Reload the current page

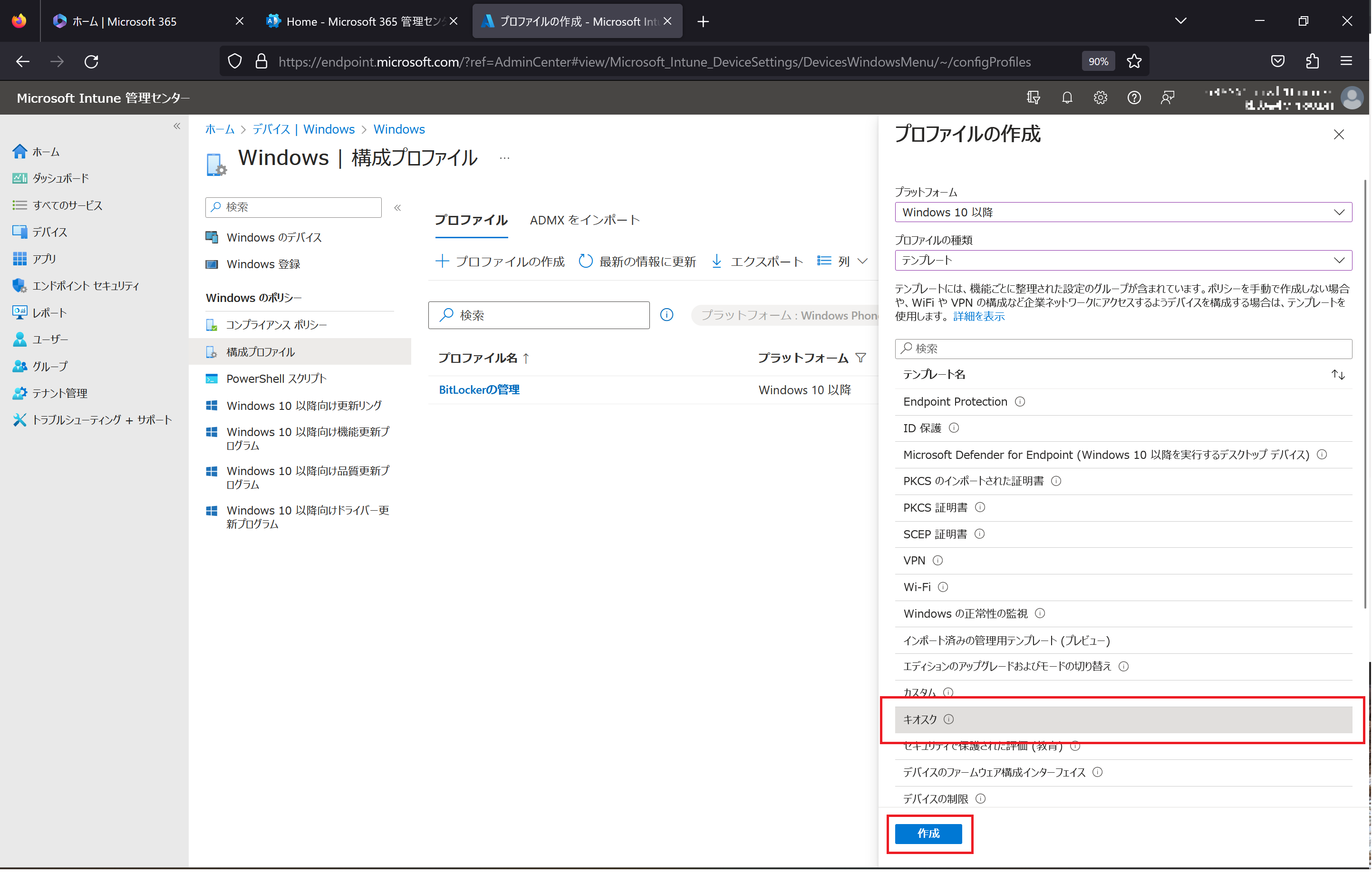(91, 61)
